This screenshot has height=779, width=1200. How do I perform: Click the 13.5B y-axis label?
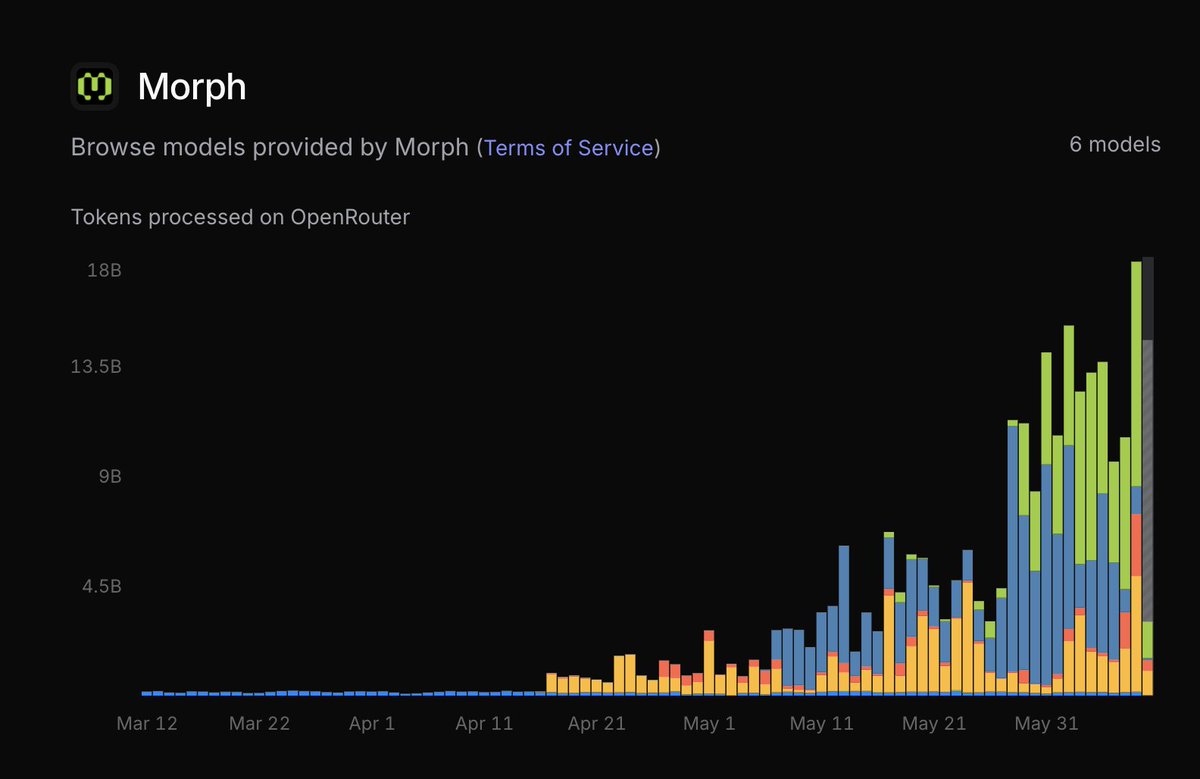pos(96,367)
